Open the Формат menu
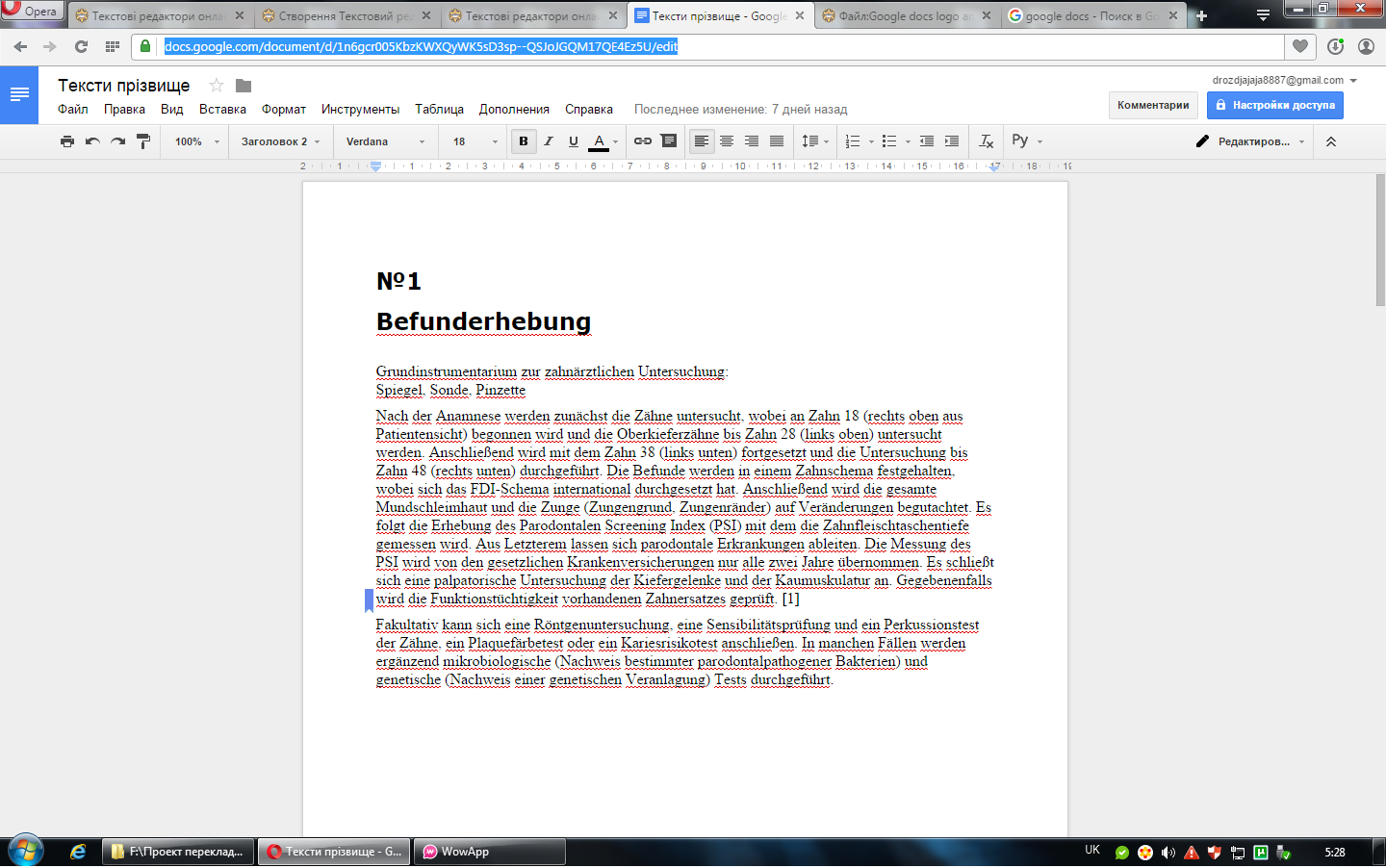 [284, 109]
